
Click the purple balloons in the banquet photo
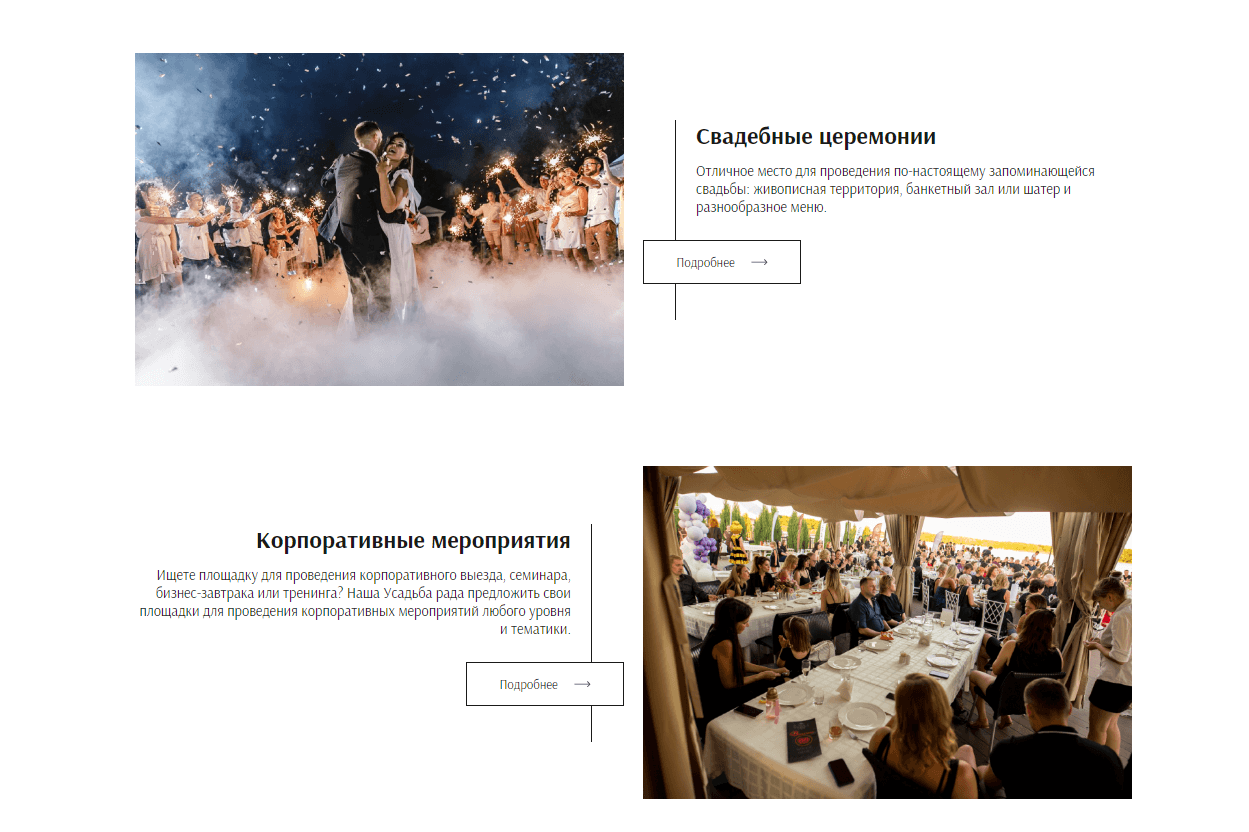[x=699, y=535]
